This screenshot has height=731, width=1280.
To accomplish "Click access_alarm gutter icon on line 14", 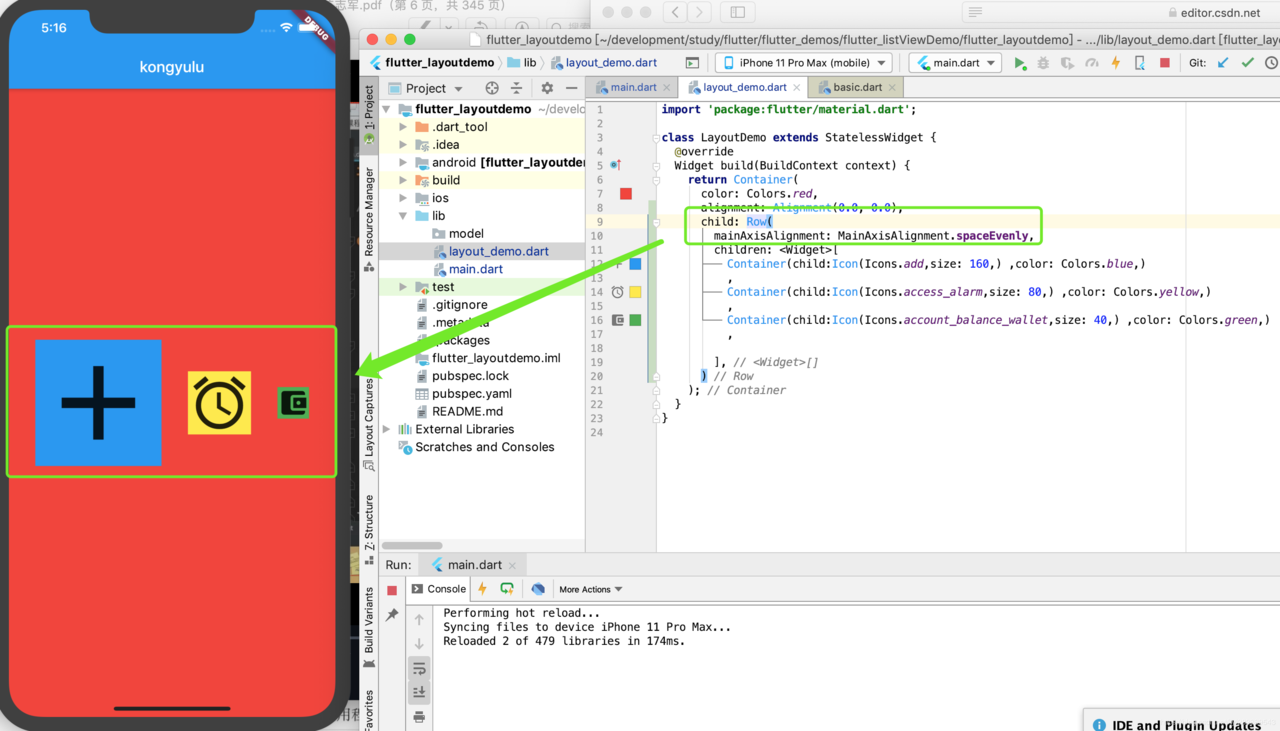I will coord(617,292).
